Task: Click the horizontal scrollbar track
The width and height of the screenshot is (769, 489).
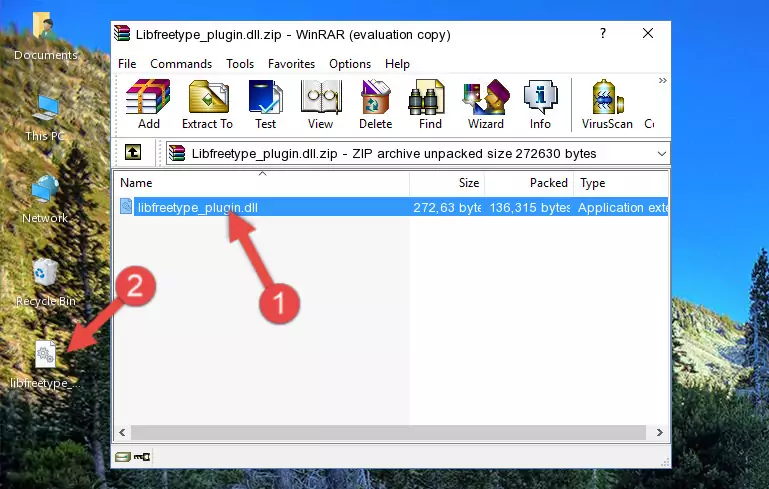Action: pos(388,433)
